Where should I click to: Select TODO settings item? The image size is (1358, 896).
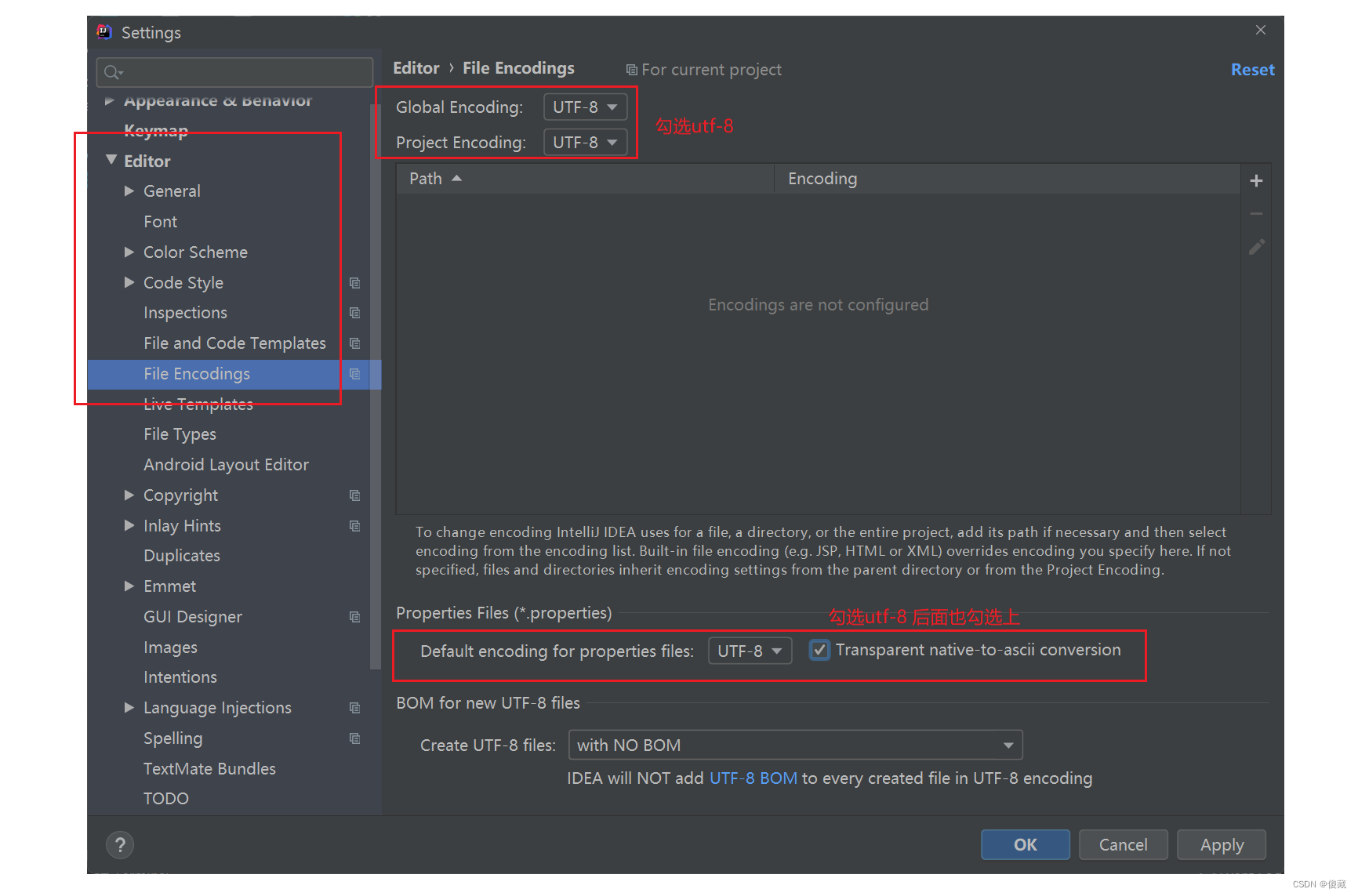click(166, 799)
